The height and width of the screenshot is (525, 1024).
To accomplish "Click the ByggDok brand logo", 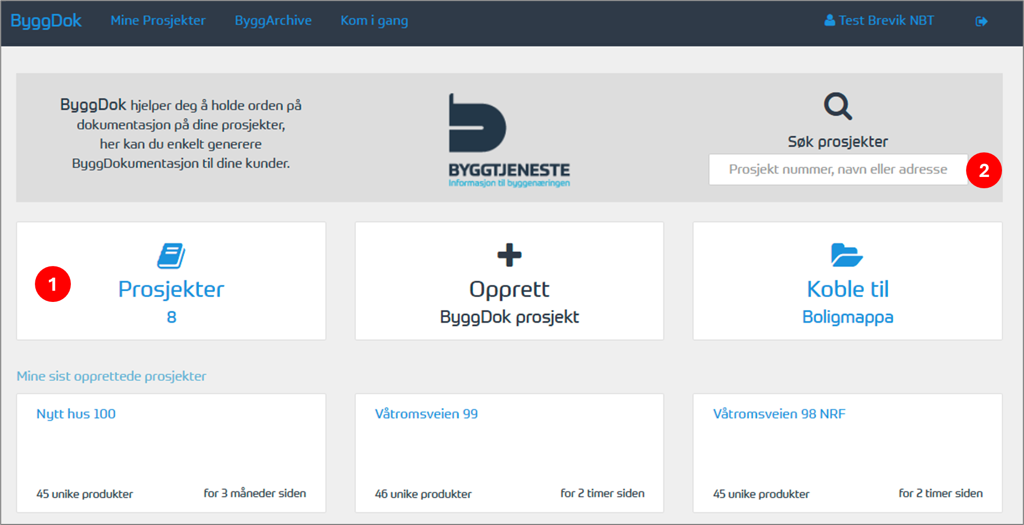I will tap(46, 20).
